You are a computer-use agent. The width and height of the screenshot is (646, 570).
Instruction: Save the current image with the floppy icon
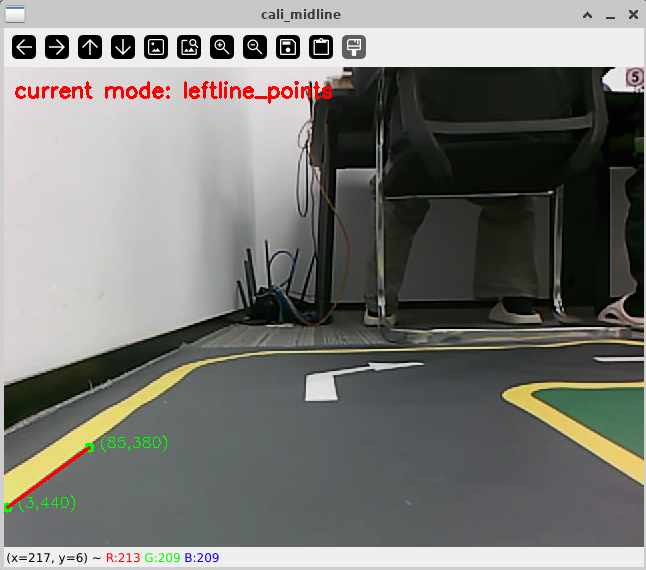288,47
